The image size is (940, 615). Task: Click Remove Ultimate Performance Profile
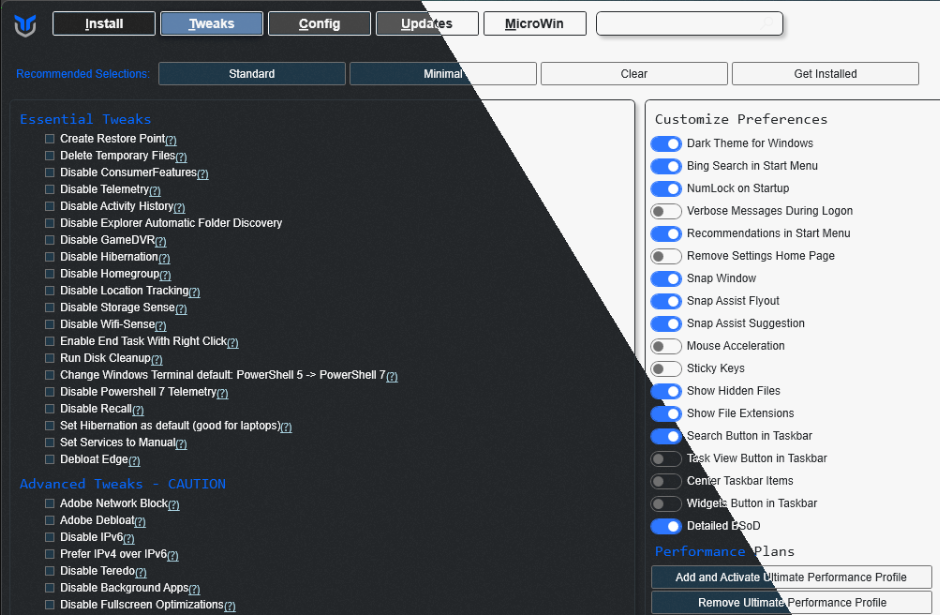(791, 602)
